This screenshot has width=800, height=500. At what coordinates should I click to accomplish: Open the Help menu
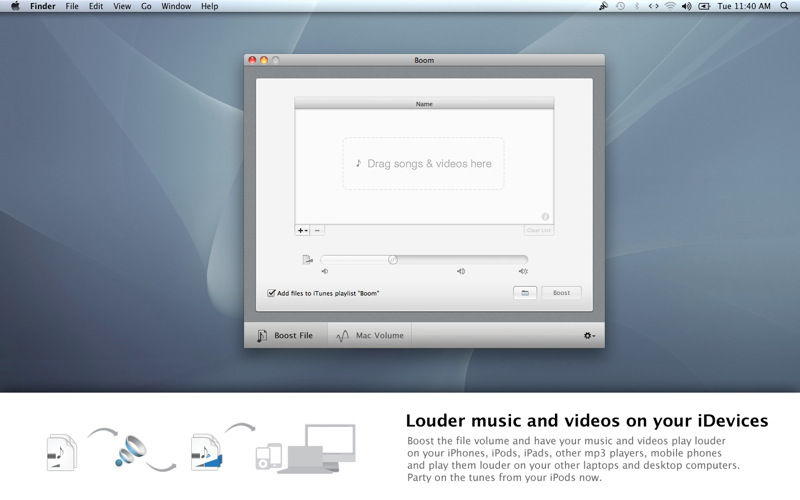(210, 6)
